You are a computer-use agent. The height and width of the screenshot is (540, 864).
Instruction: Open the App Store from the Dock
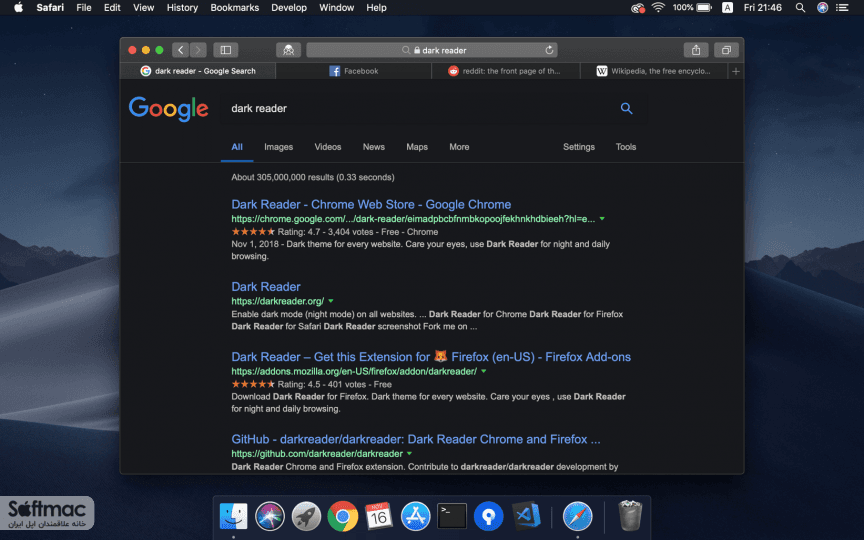[415, 516]
